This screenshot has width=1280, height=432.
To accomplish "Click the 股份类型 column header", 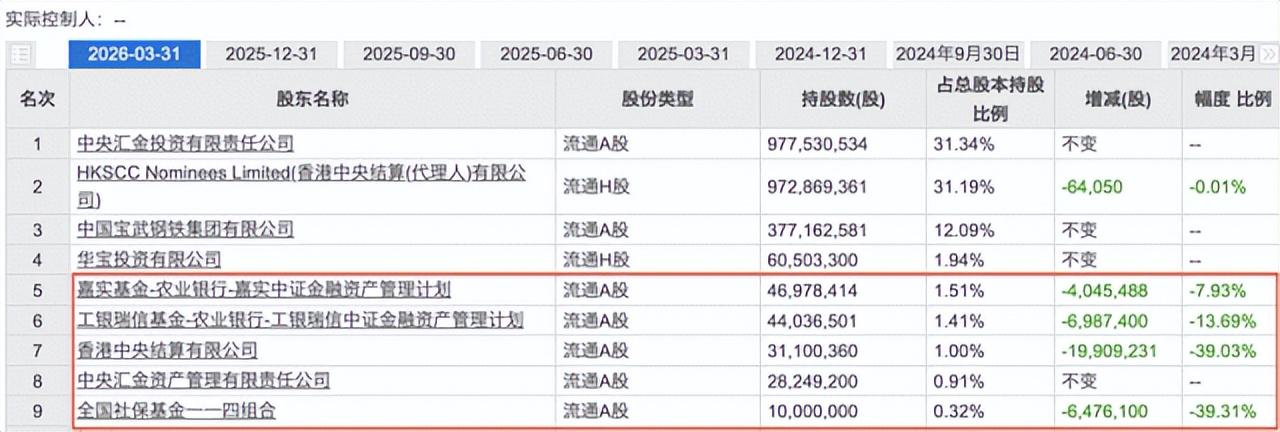I will click(x=657, y=99).
